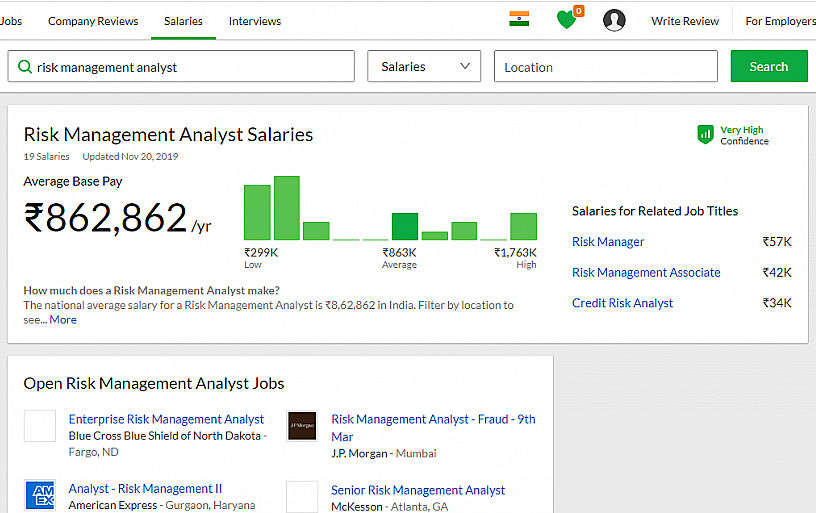816x513 pixels.
Task: Switch to the Company Reviews tab
Action: [x=93, y=21]
